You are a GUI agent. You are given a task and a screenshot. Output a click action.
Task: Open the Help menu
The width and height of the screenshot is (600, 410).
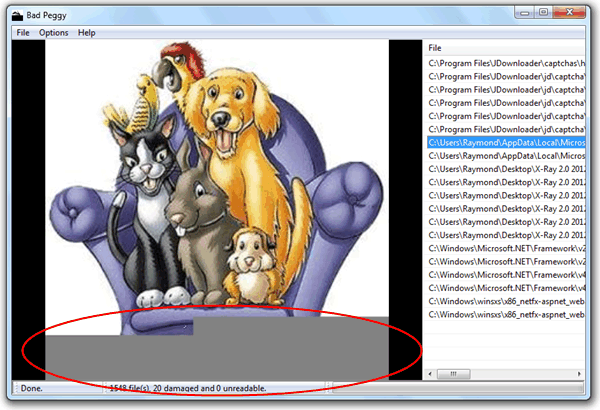[86, 33]
